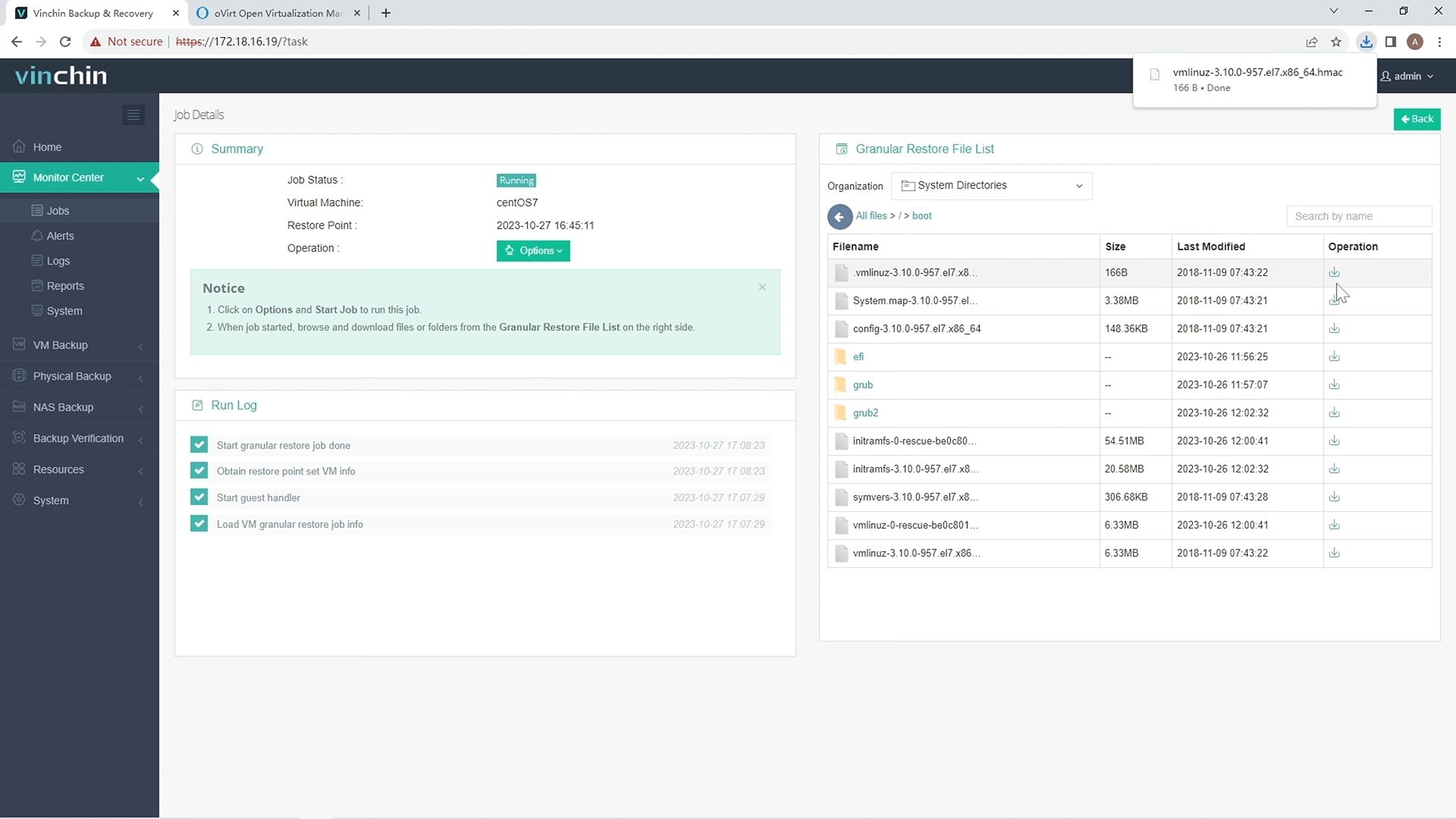This screenshot has height=819, width=1456.
Task: Check the Start granular restore job checkbox
Action: 199,445
